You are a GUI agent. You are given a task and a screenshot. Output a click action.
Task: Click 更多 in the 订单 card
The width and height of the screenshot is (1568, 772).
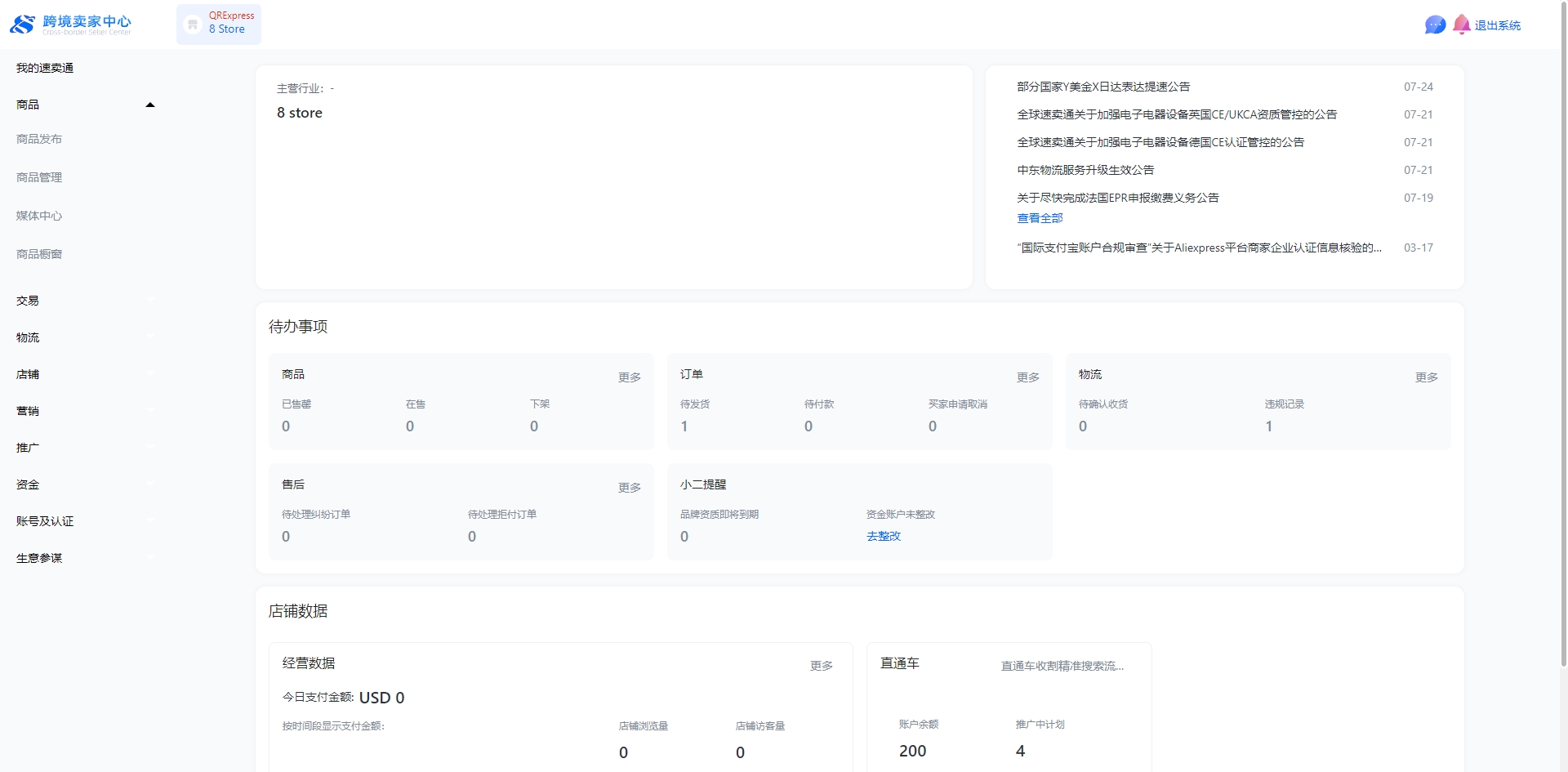(1027, 377)
